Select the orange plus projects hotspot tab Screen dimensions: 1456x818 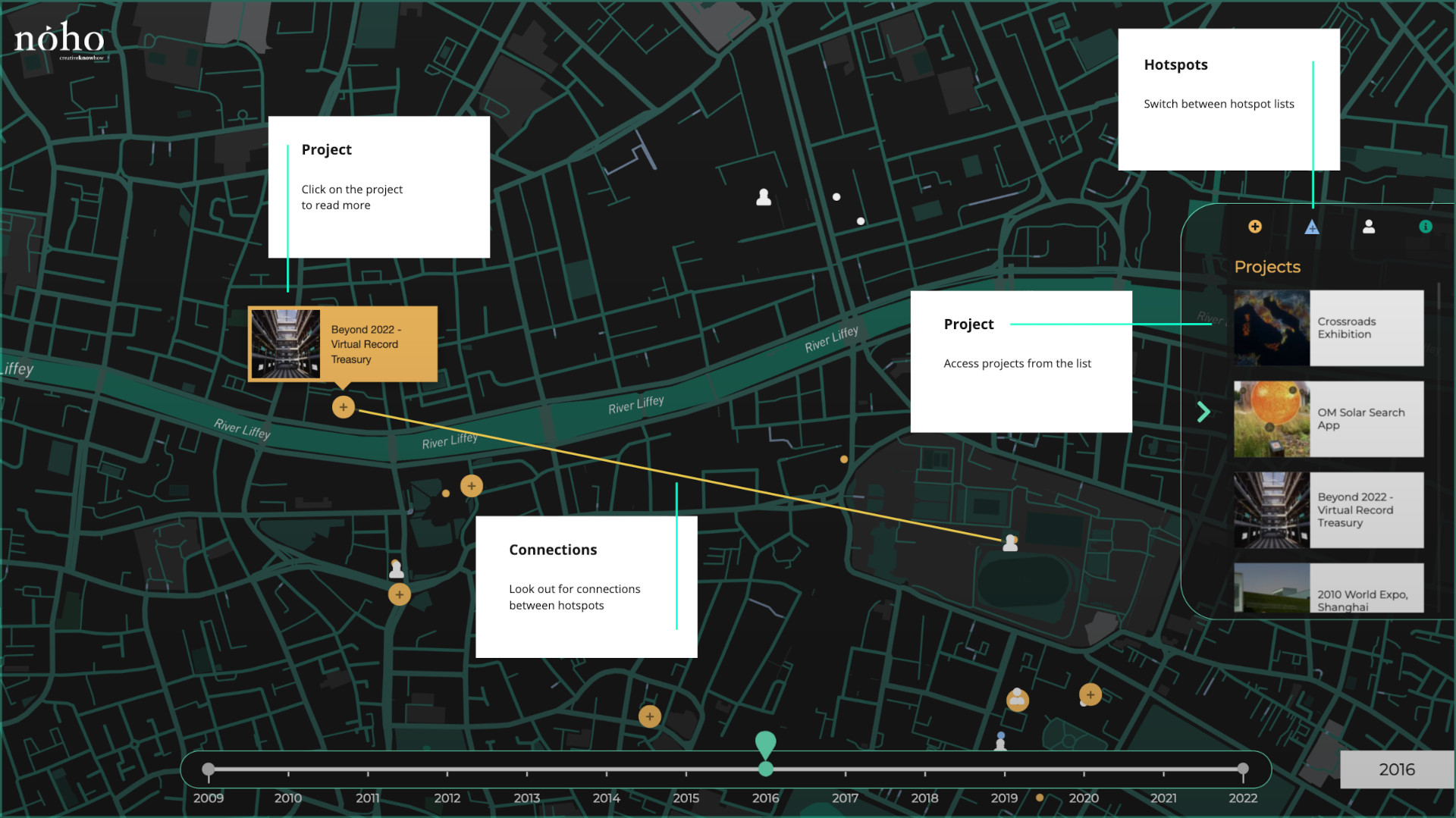click(x=1255, y=227)
